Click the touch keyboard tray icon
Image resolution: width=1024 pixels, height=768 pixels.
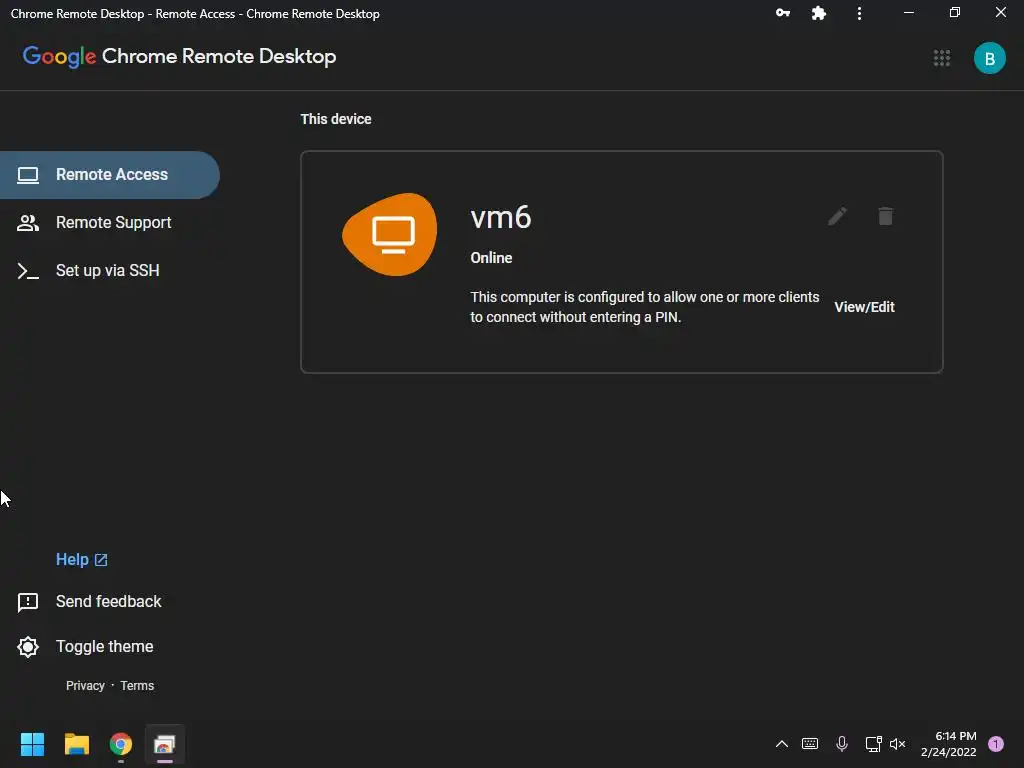(x=810, y=744)
